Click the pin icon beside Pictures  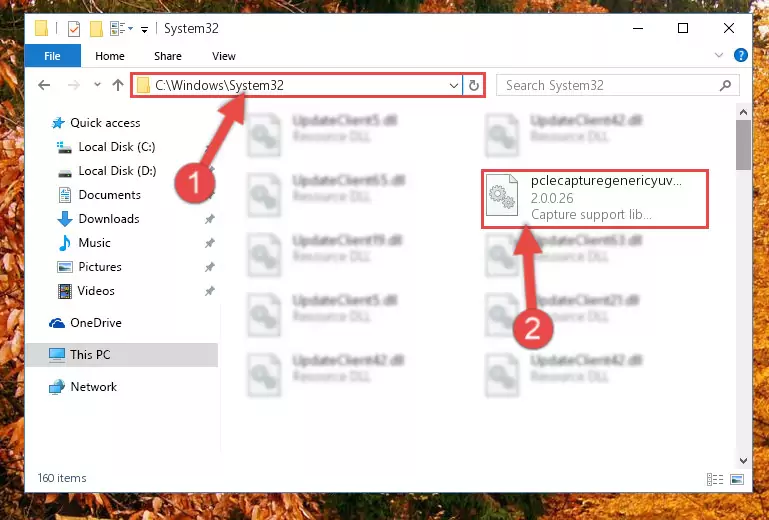209,267
